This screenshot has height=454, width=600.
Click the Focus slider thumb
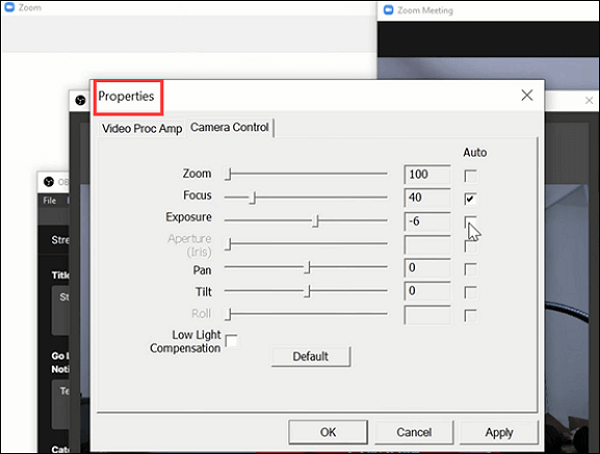click(252, 198)
